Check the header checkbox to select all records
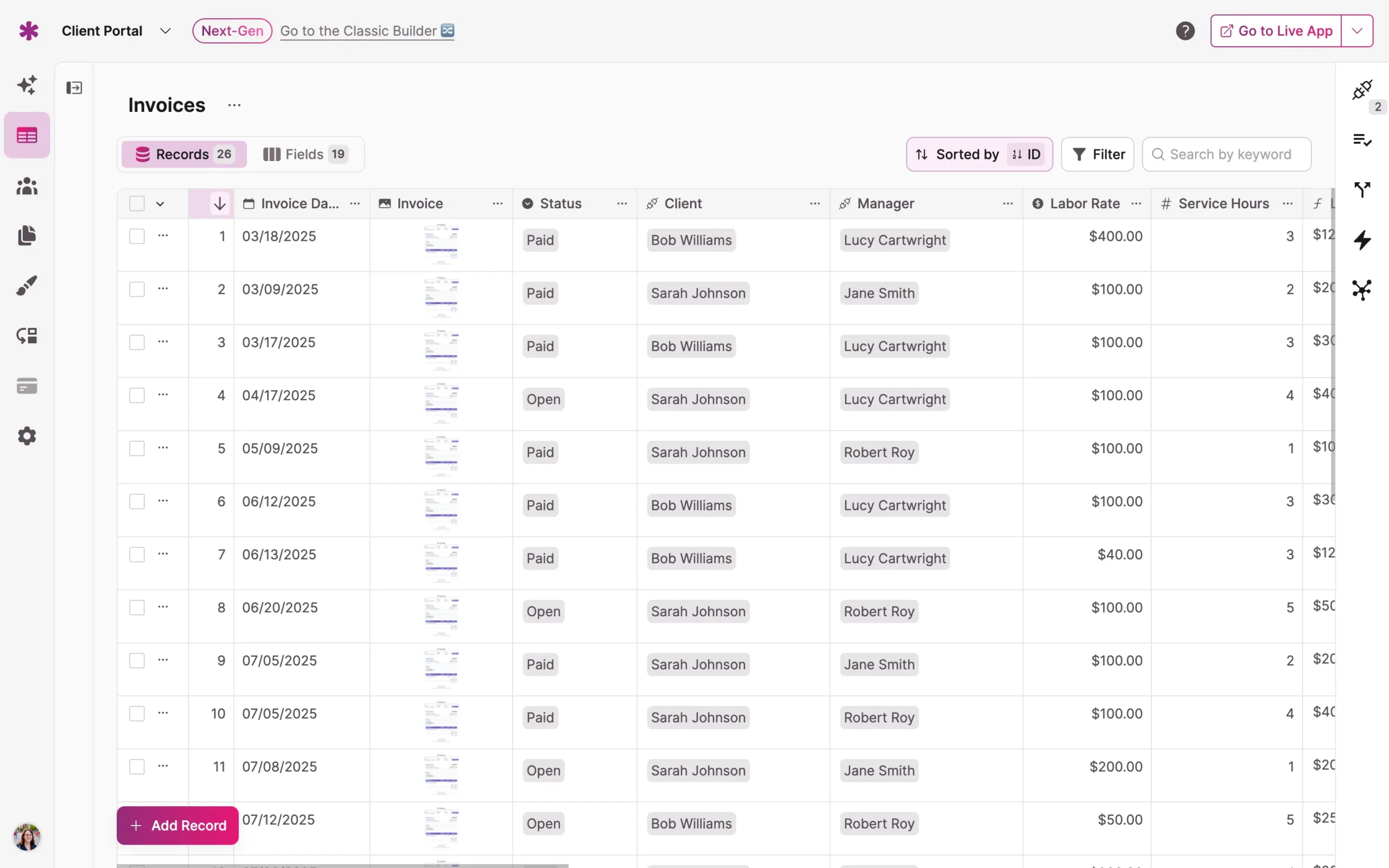Screen dimensions: 1389x868 (137, 203)
